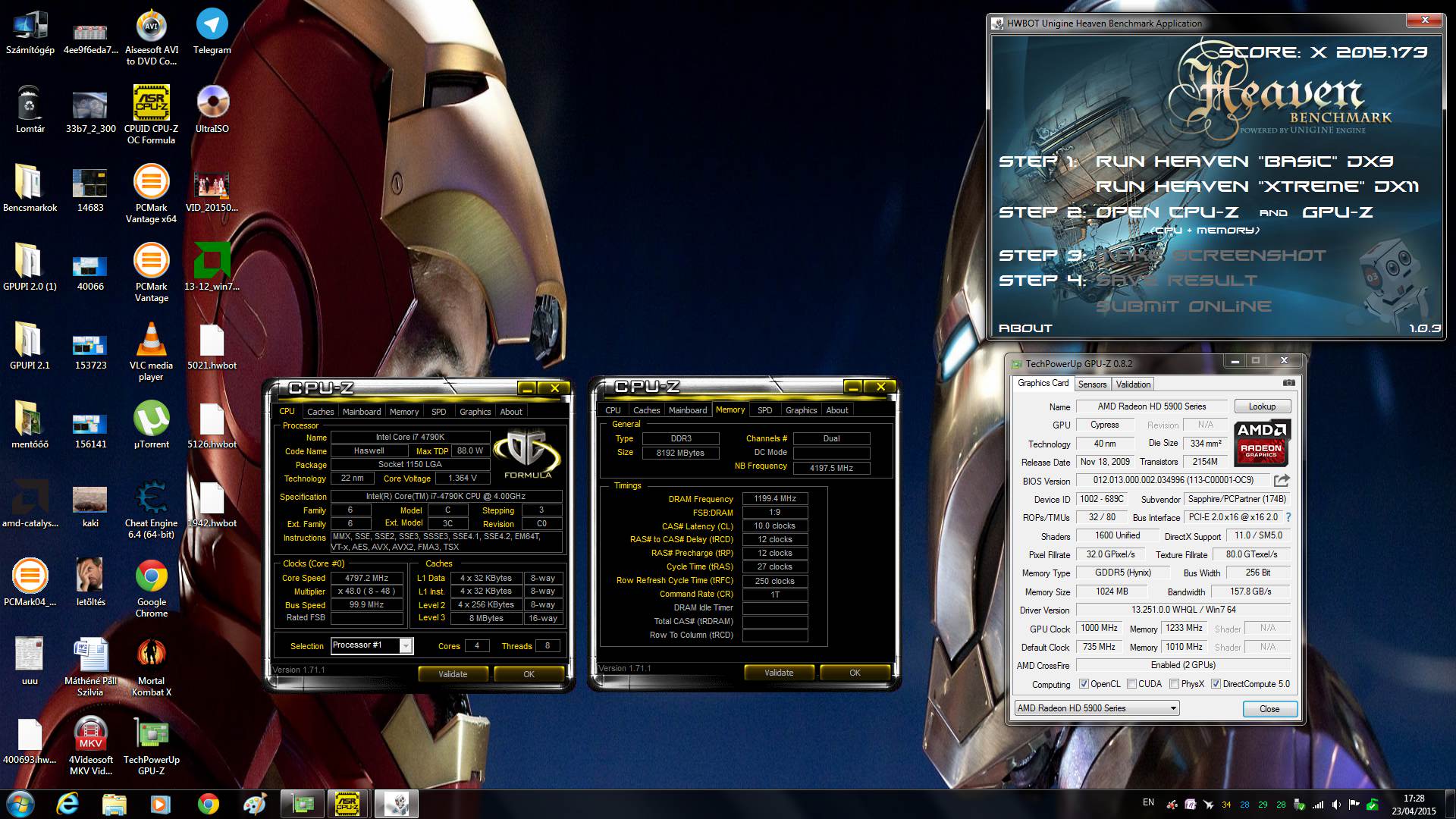The height and width of the screenshot is (819, 1456).
Task: Open the GPUPI 2.1 folder
Action: [x=30, y=347]
